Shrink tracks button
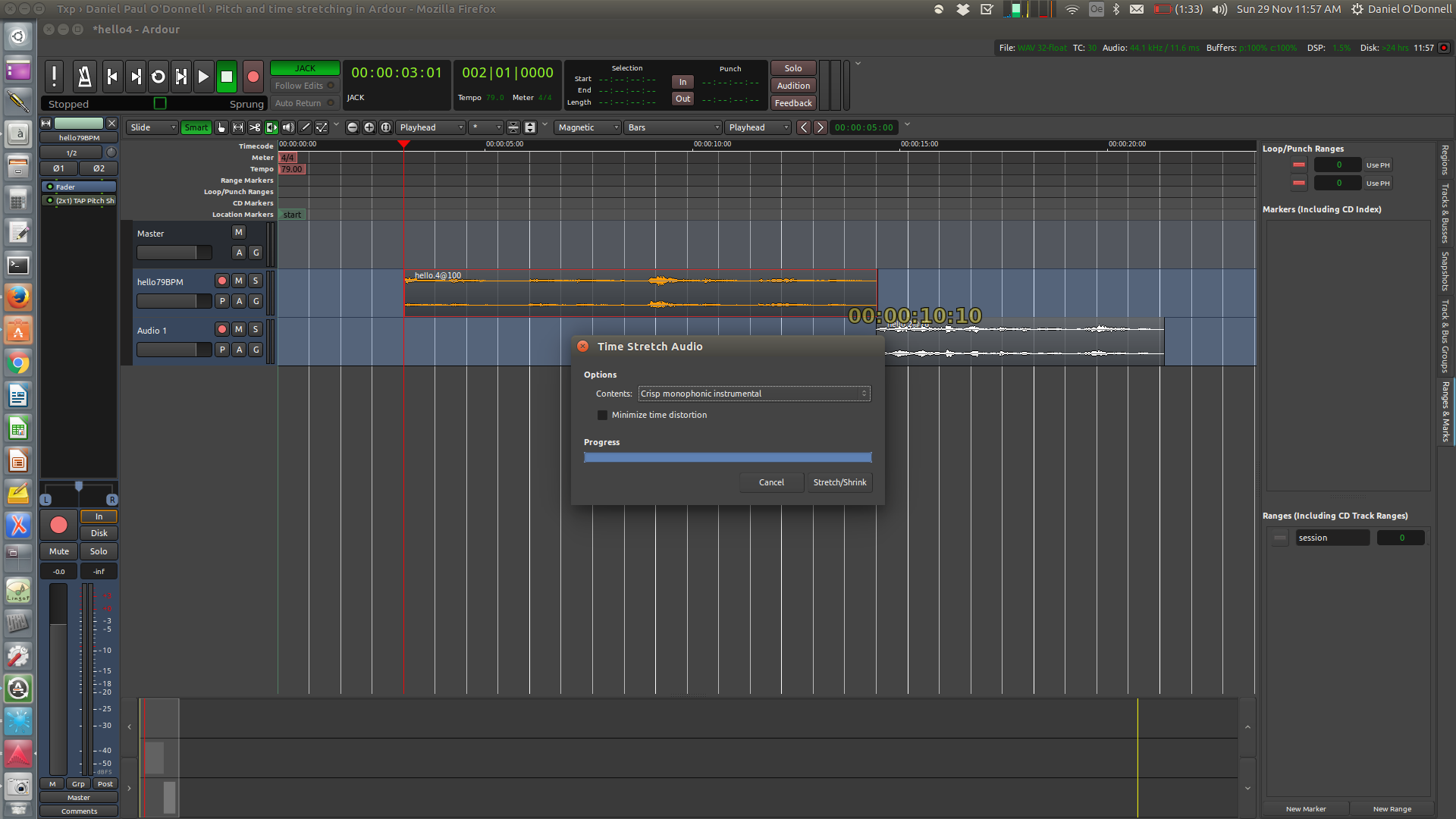The height and width of the screenshot is (819, 1456). [x=513, y=127]
